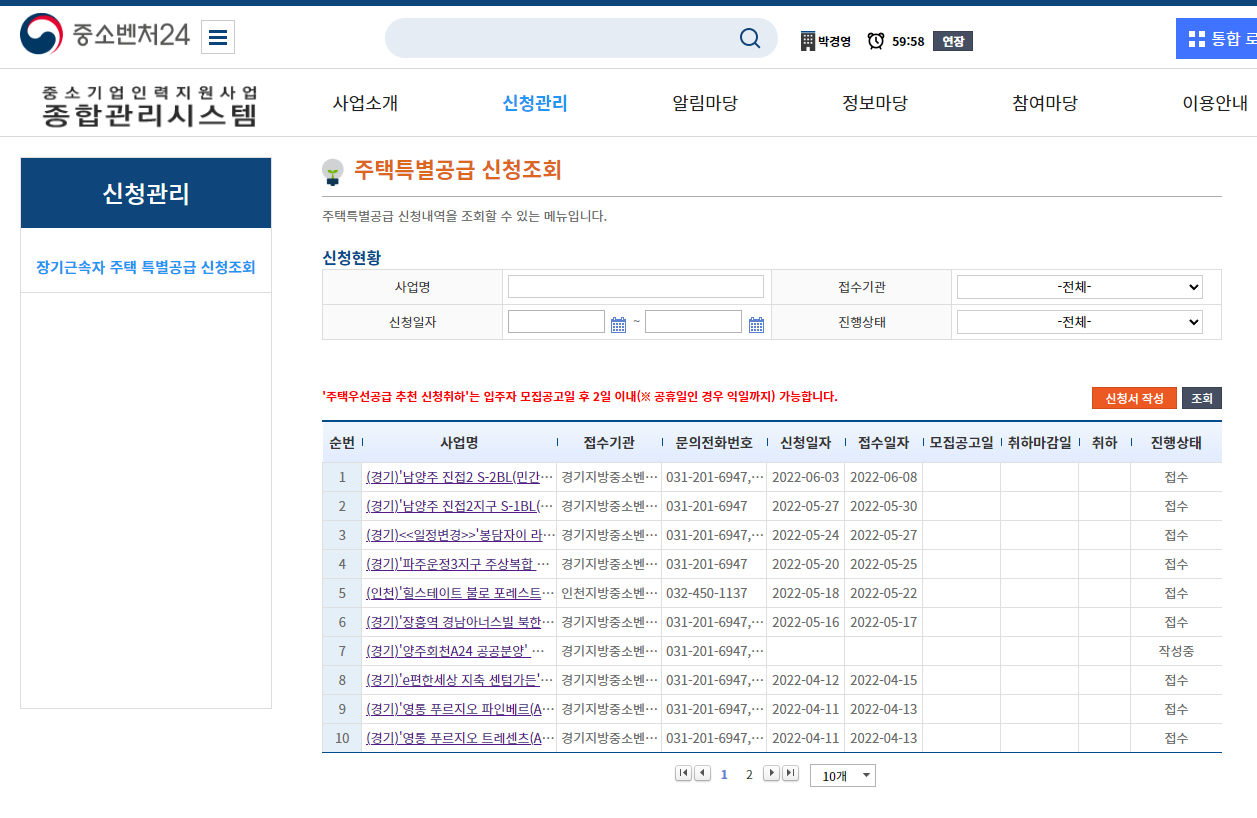The height and width of the screenshot is (818, 1257).
Task: Click 2022-06-08 receipt date cell
Action: (x=883, y=477)
